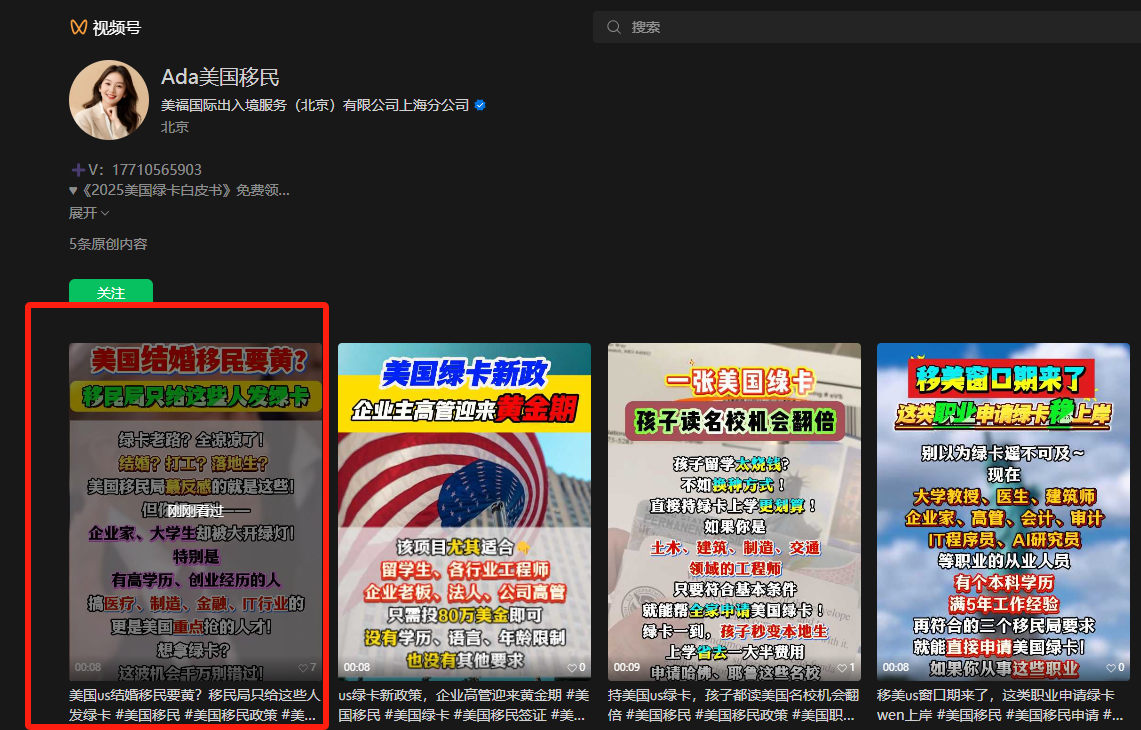Follow the account with 关注 button
The height and width of the screenshot is (730, 1141).
tap(111, 293)
